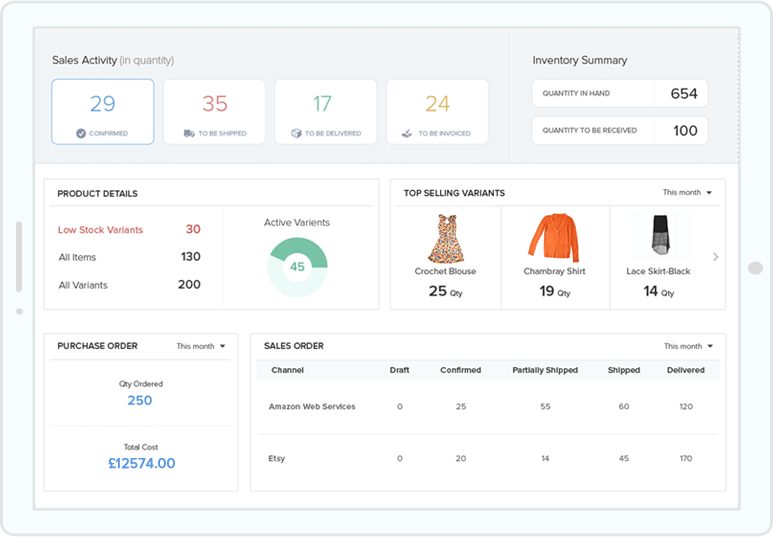Click All Variants in Product Details
Screen dimensions: 773x537
(83, 285)
